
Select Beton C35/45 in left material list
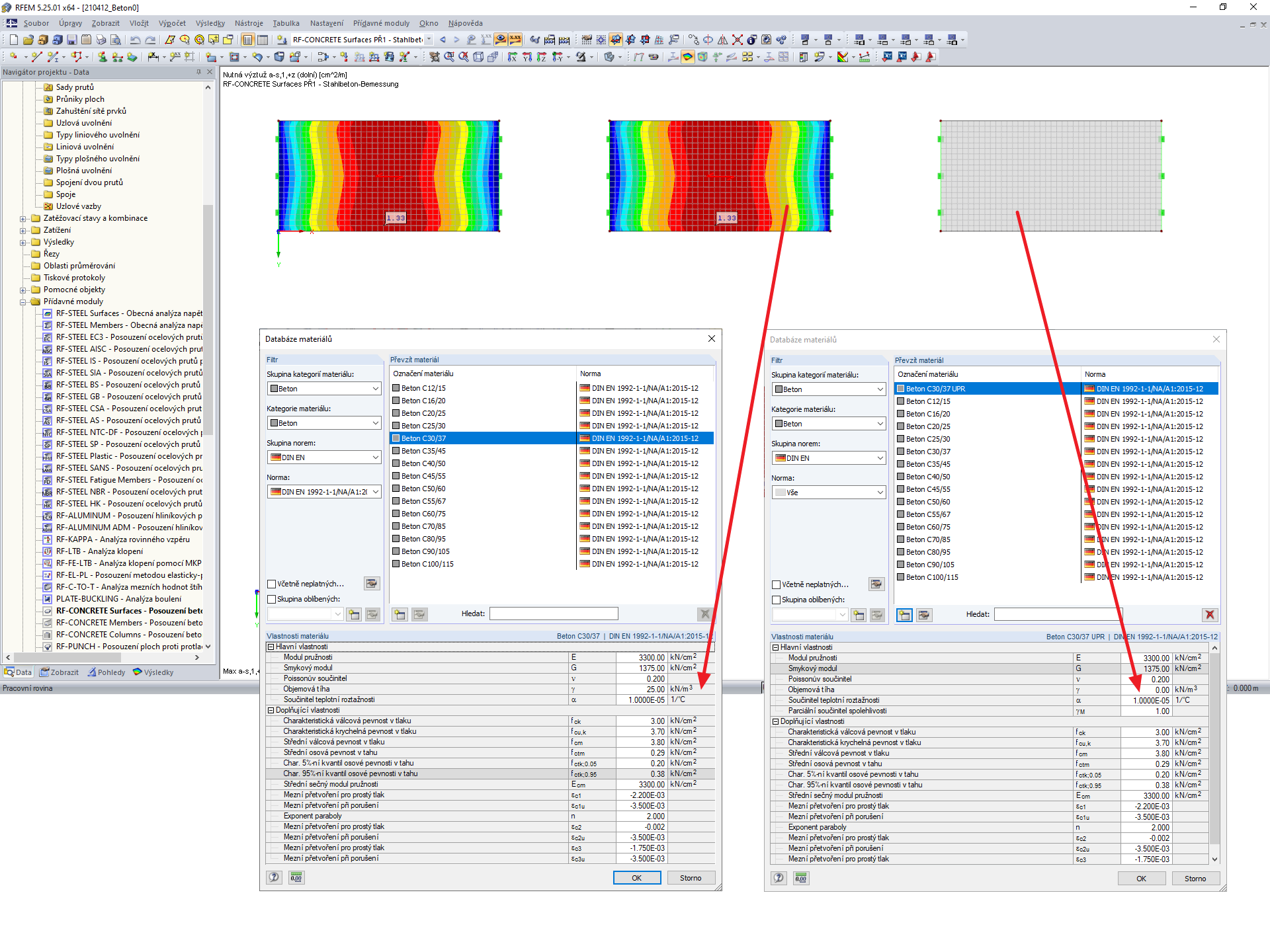423,451
